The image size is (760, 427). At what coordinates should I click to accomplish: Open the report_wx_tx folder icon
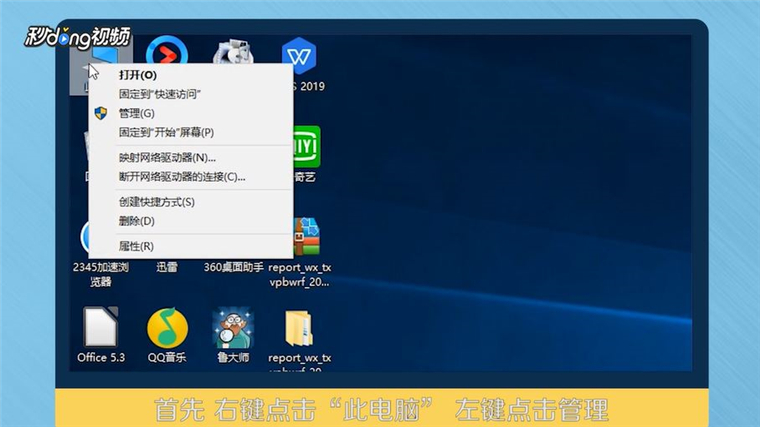pos(299,329)
